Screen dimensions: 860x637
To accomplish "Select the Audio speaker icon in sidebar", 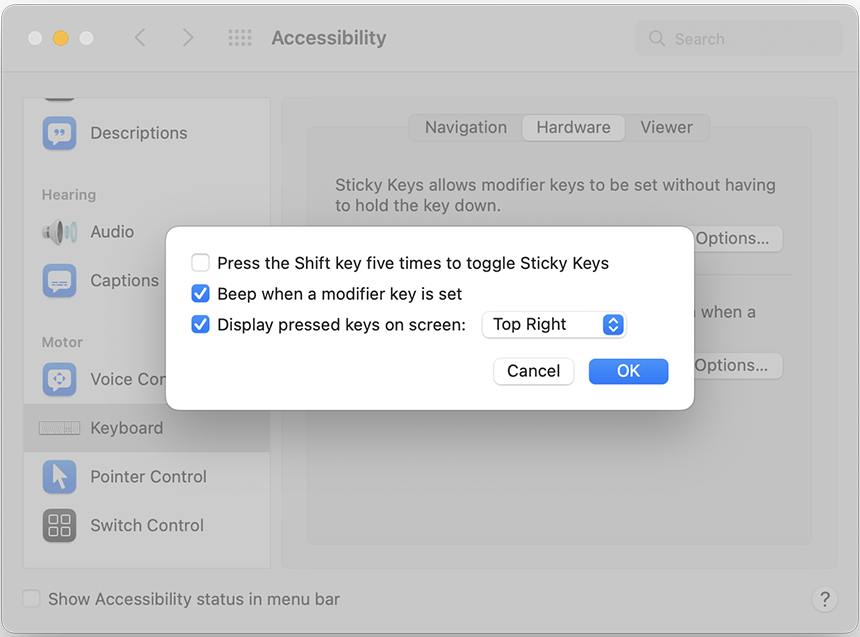I will click(59, 232).
